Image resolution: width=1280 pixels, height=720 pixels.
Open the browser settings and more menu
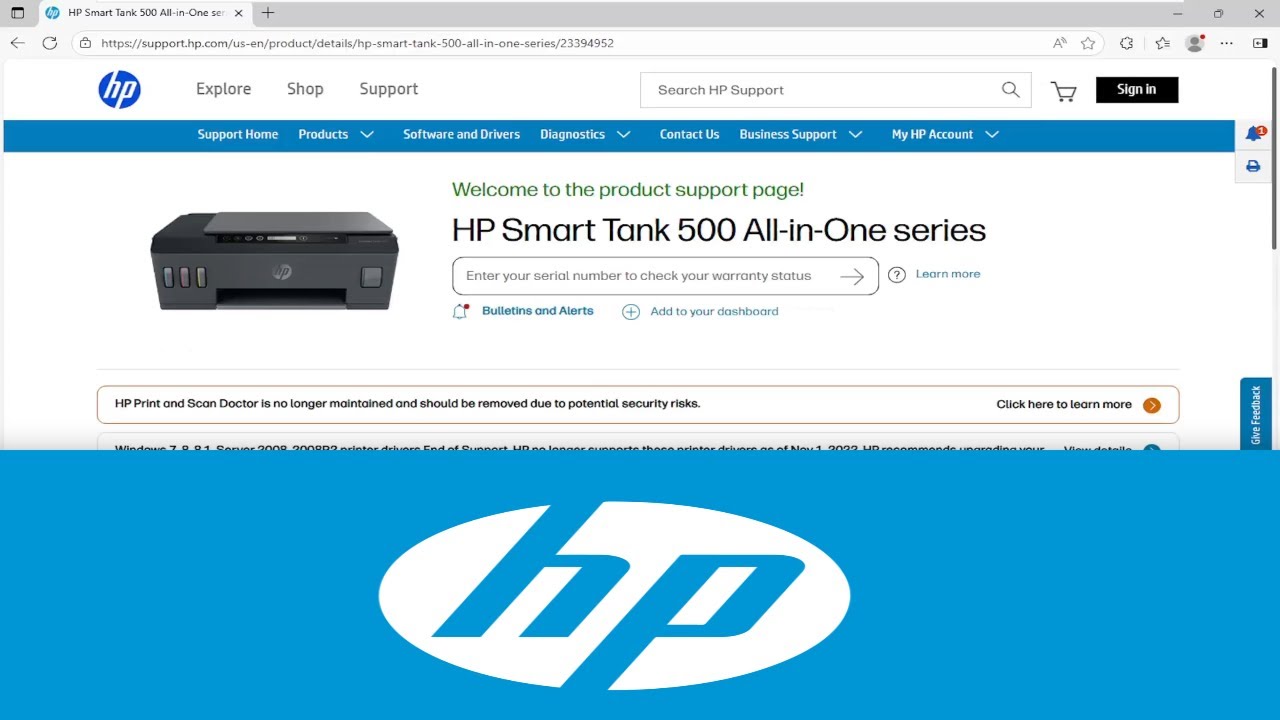(x=1228, y=43)
